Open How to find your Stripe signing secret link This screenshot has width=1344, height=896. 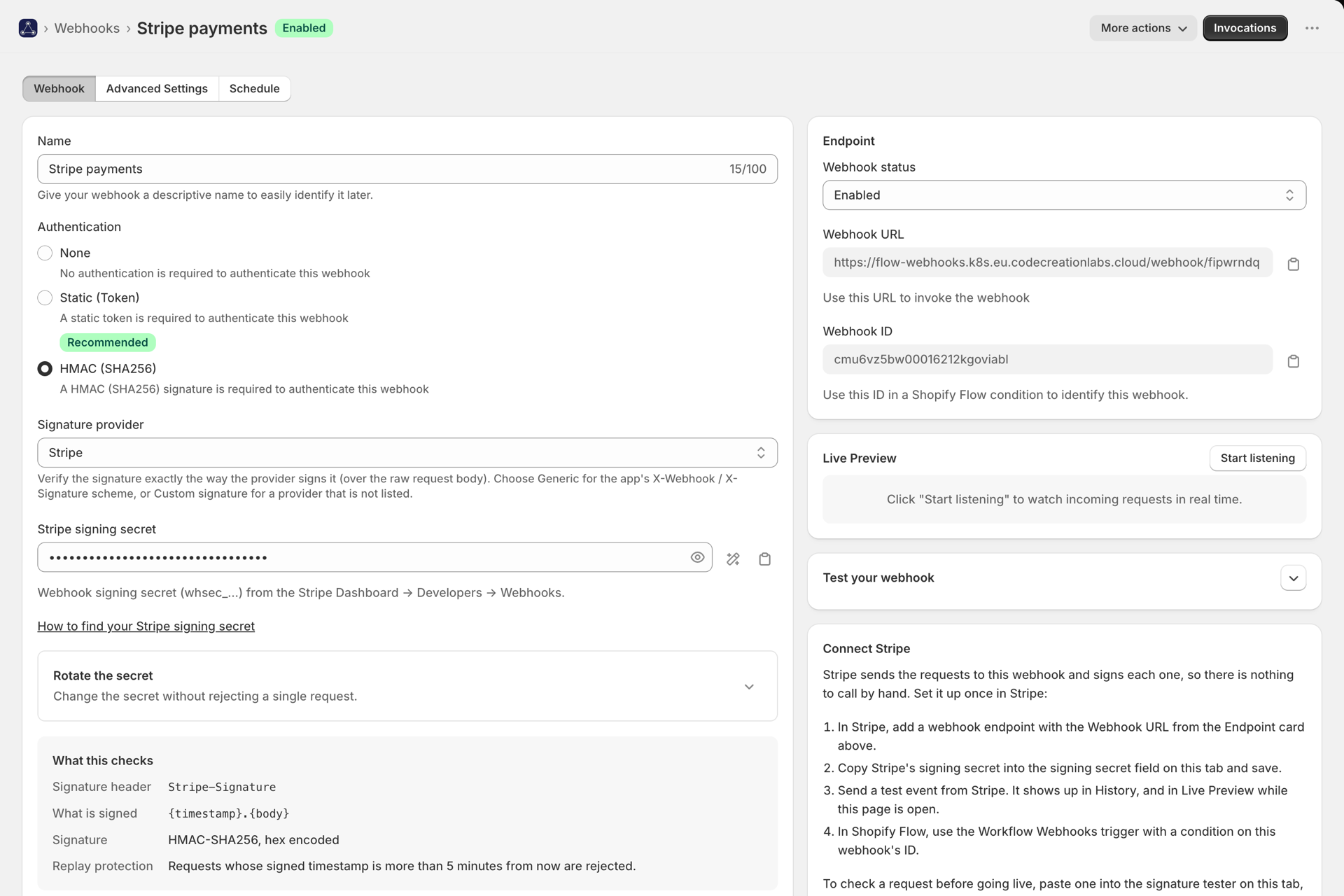[x=146, y=626]
